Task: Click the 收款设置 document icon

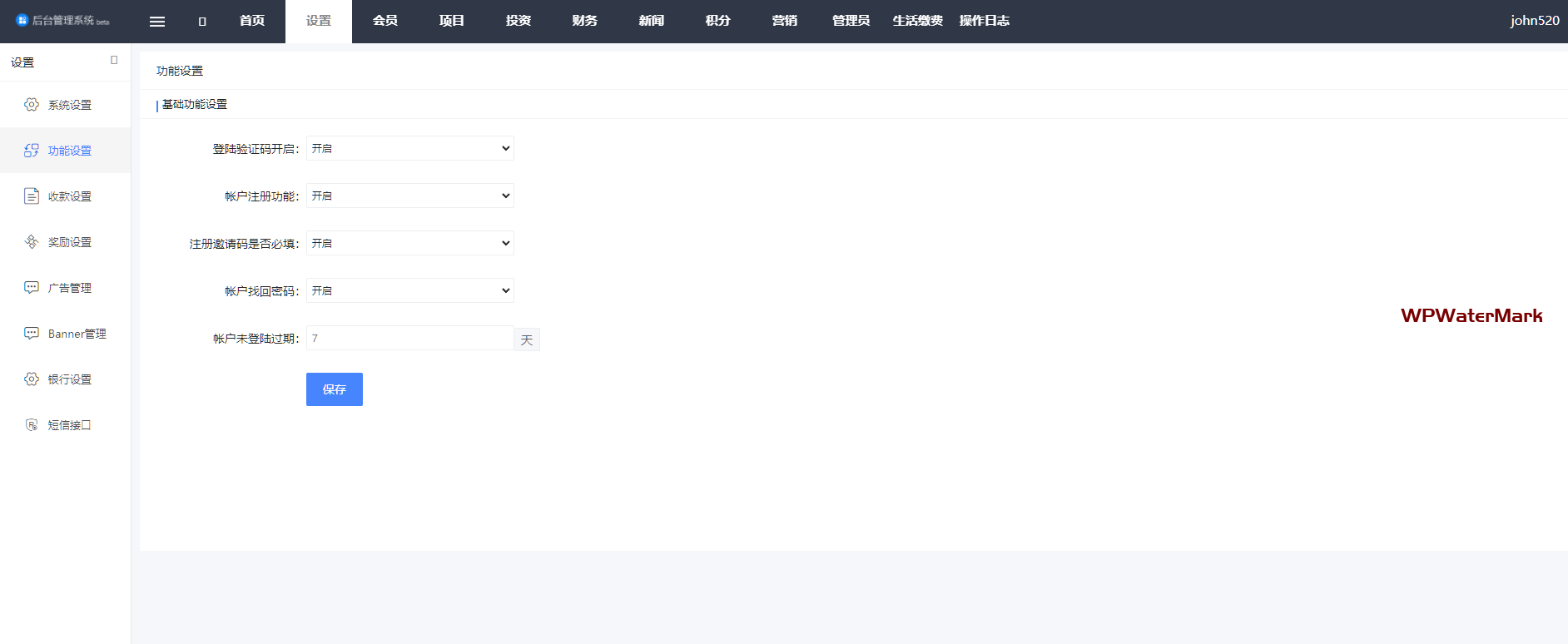Action: 32,196
